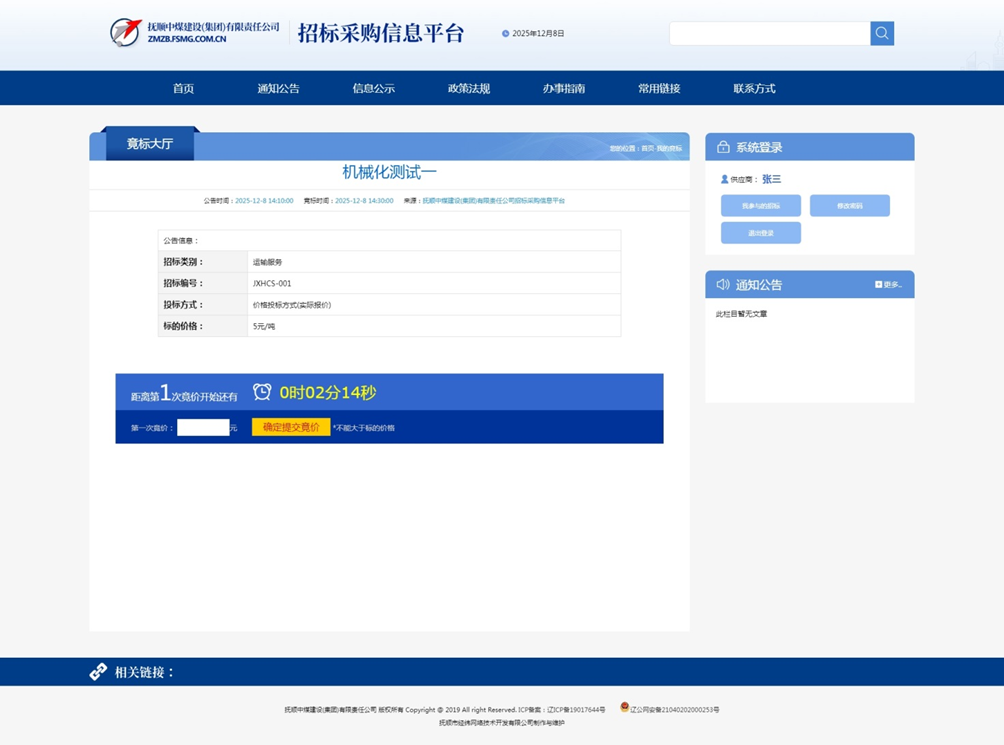
Task: Click the 价格投标方式(实际报价) value
Action: click(x=292, y=305)
